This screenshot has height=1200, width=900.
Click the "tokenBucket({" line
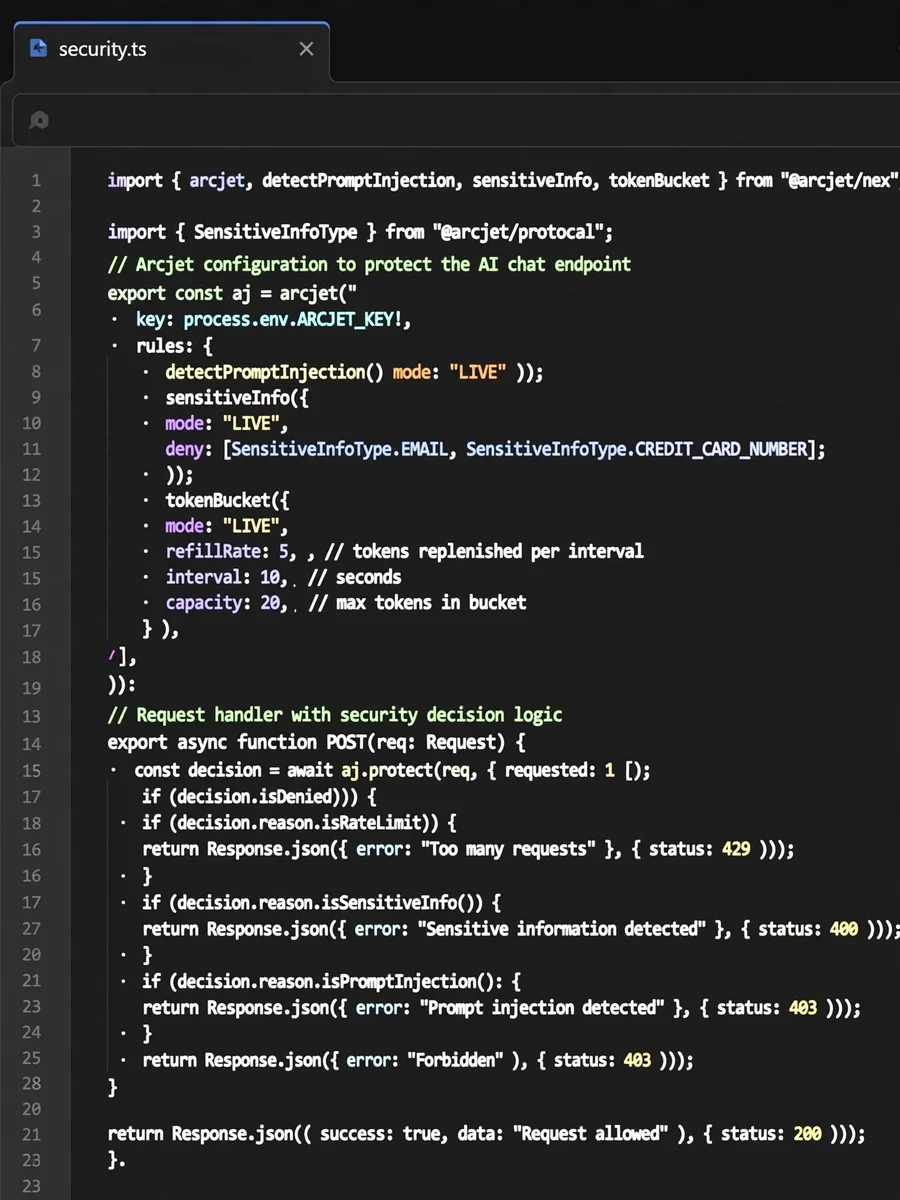point(227,500)
